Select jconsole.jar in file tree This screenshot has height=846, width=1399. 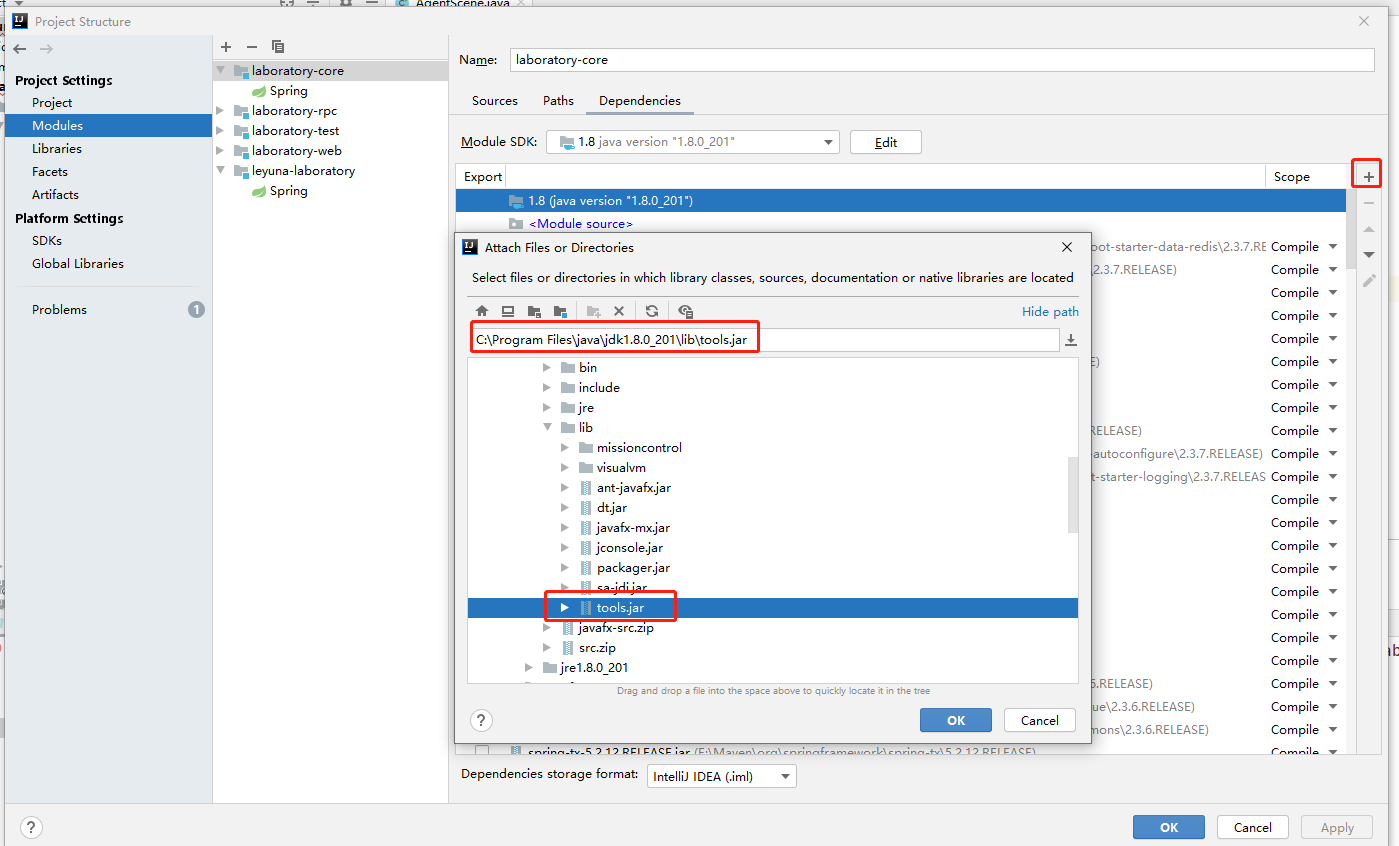[x=629, y=548]
